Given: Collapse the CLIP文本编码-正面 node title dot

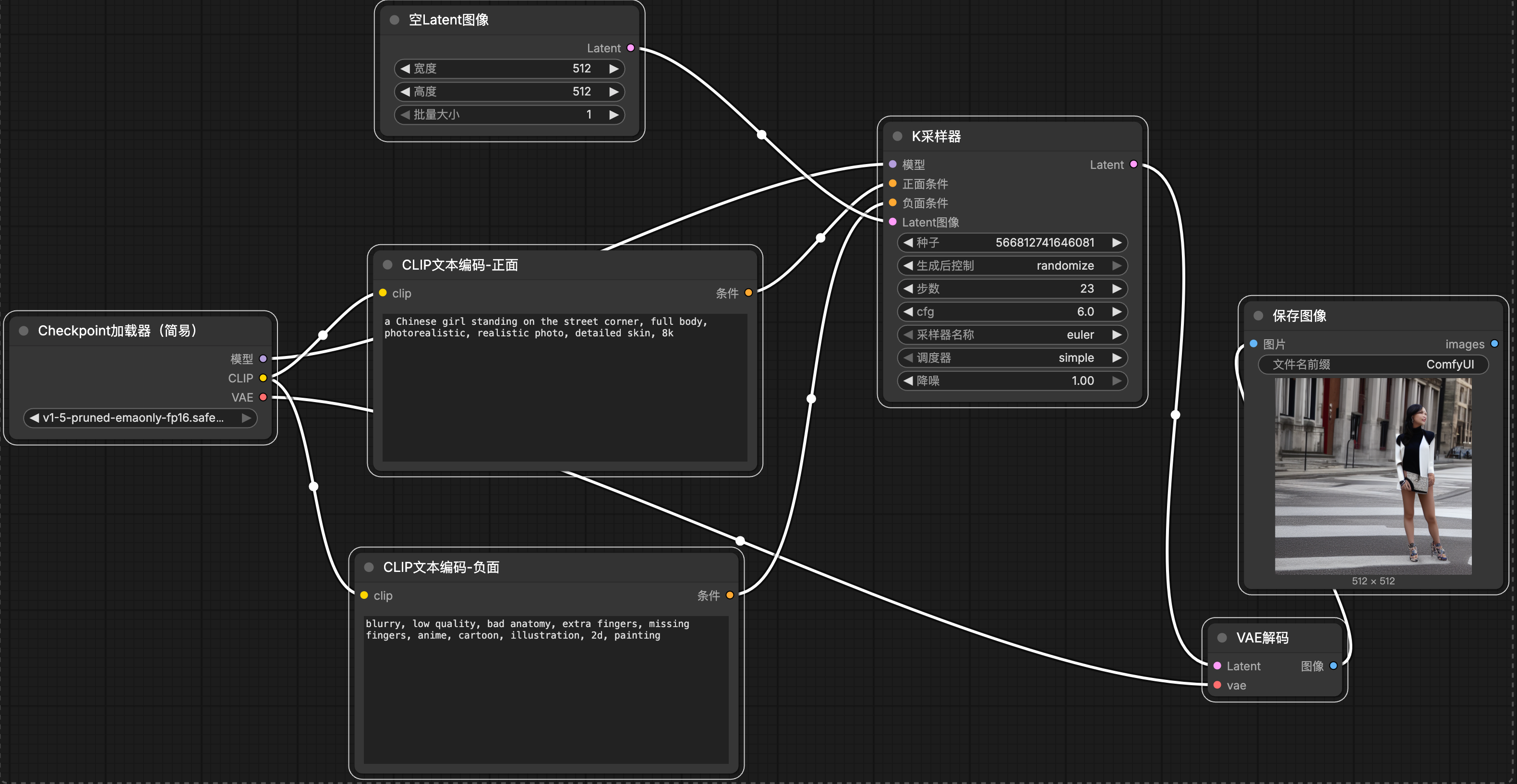Looking at the screenshot, I should pyautogui.click(x=387, y=265).
